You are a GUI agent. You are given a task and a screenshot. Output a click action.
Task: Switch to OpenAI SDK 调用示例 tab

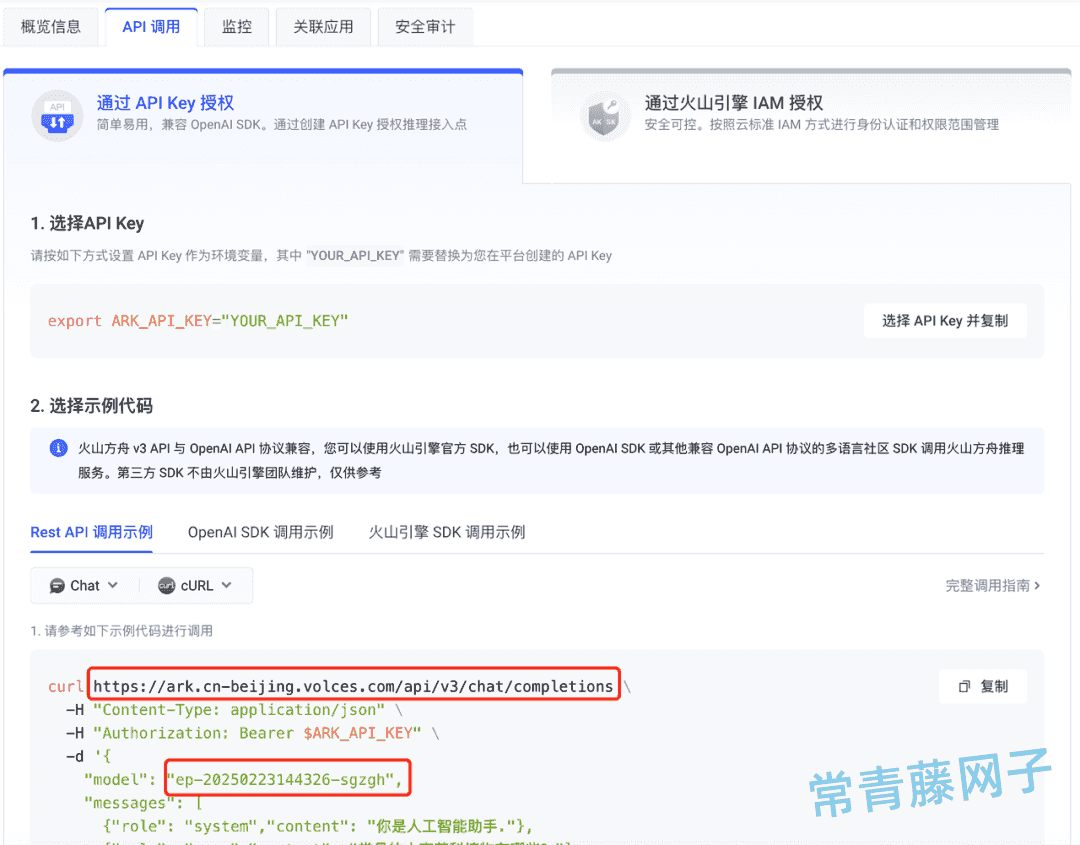[260, 532]
